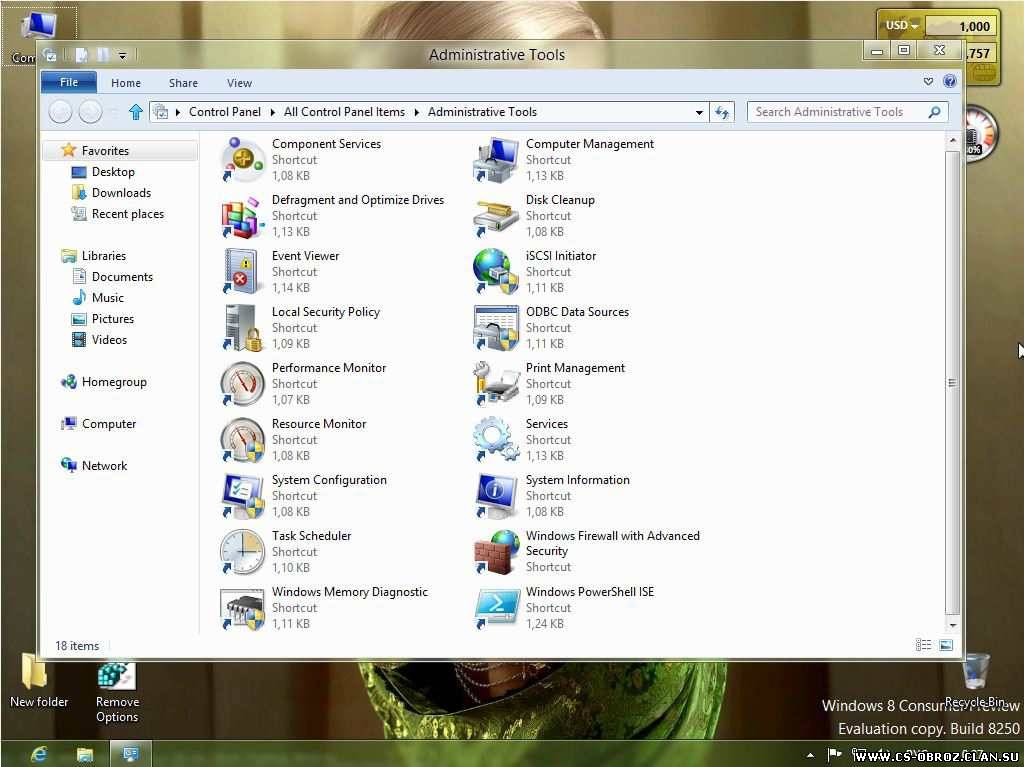Launch Performance Monitor shortcut icon
The width and height of the screenshot is (1024, 767).
point(243,383)
